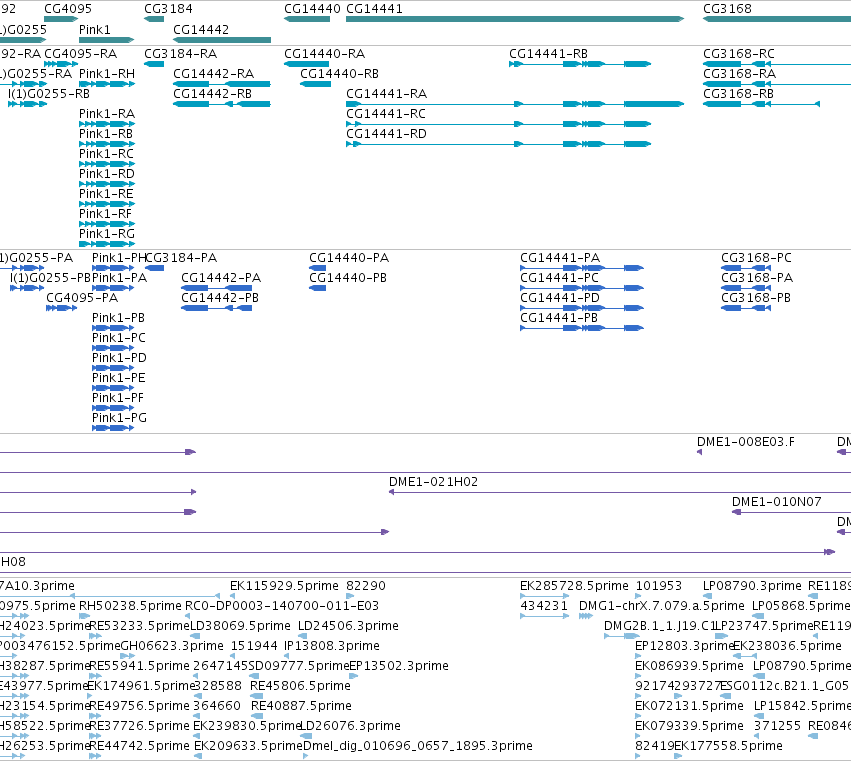Image resolution: width=851 pixels, height=761 pixels.
Task: Click the Dmel_dig_010696_0657_1895.3prime EST label
Action: [x=417, y=746]
